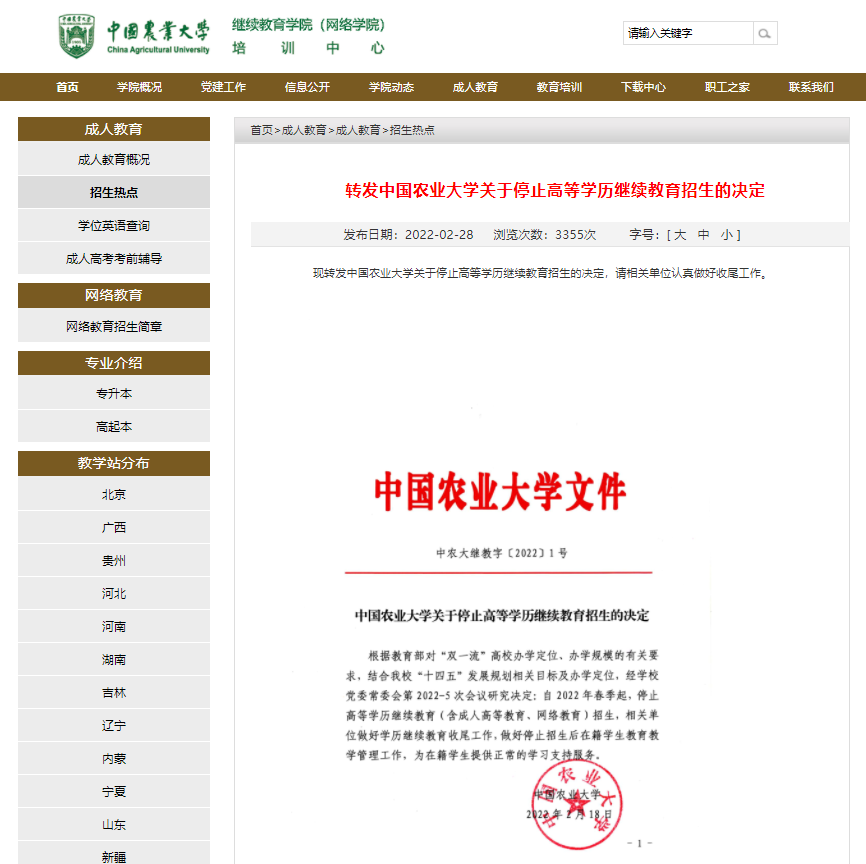Click 北京 in 教学站分布 list
This screenshot has height=864, width=866.
[x=112, y=493]
